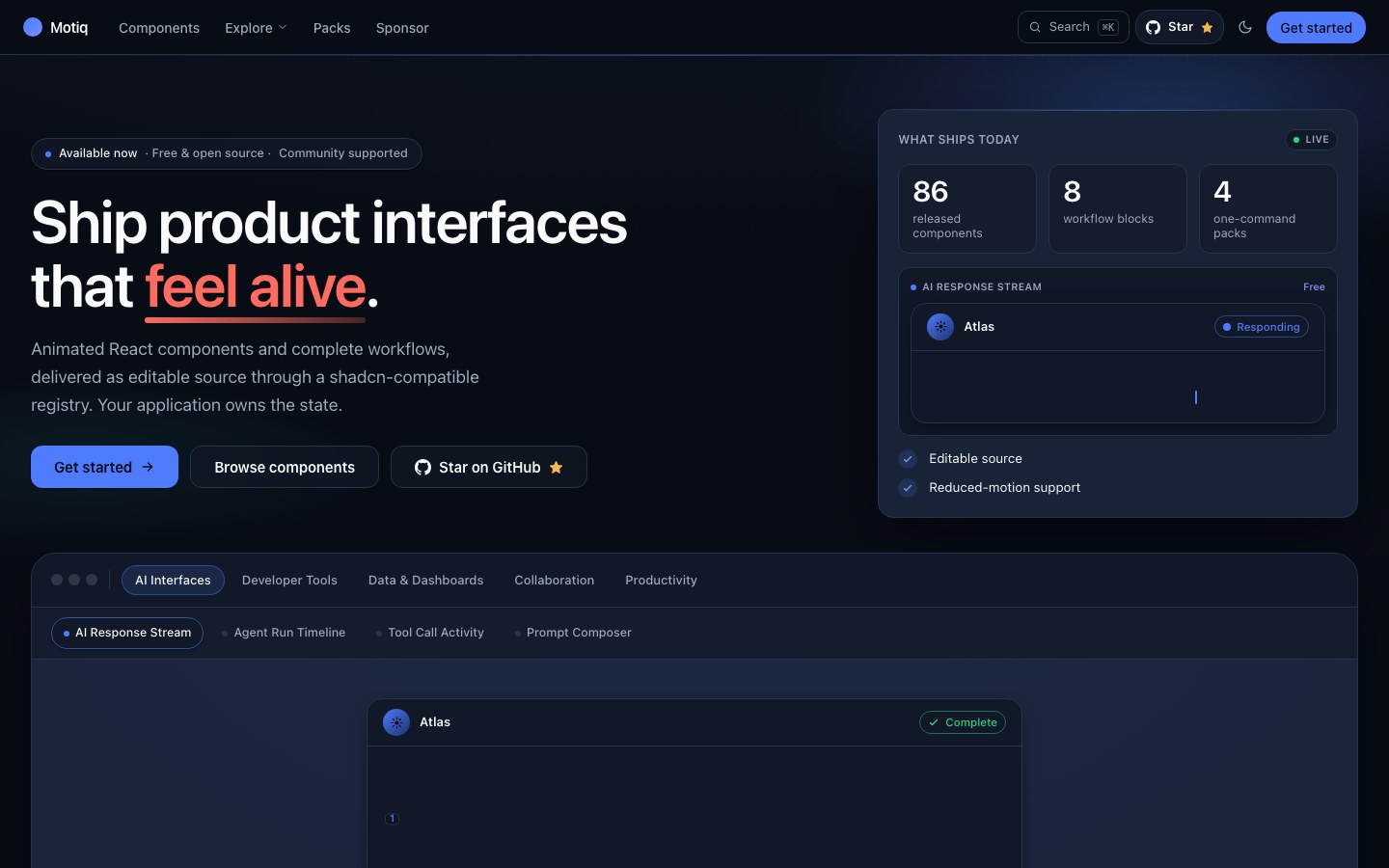The image size is (1389, 868).
Task: Click the Complete status badge
Action: point(963,722)
